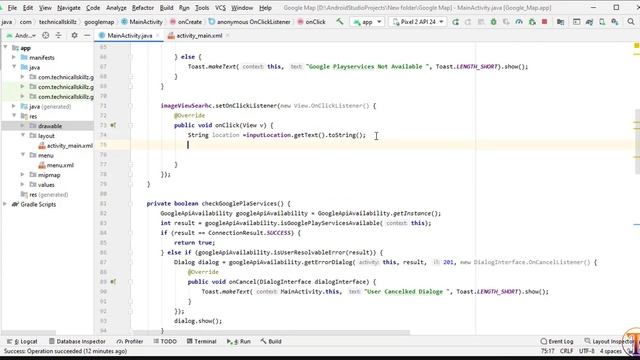Viewport: 640px width, 360px height.
Task: Click the CRLF line separator status
Action: pyautogui.click(x=566, y=351)
